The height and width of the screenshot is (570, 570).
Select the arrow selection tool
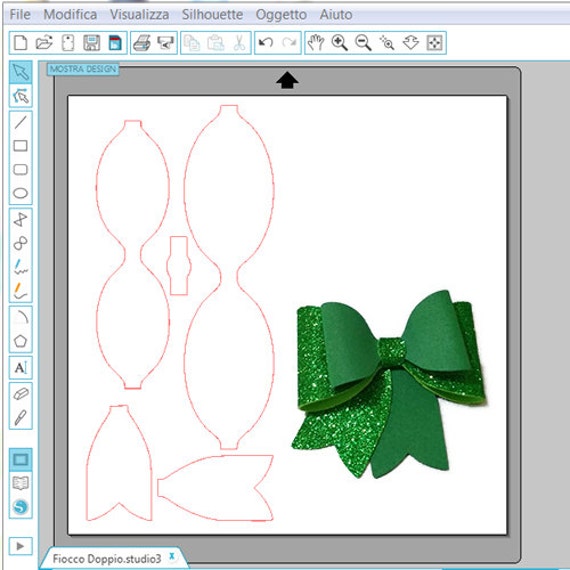[x=21, y=72]
